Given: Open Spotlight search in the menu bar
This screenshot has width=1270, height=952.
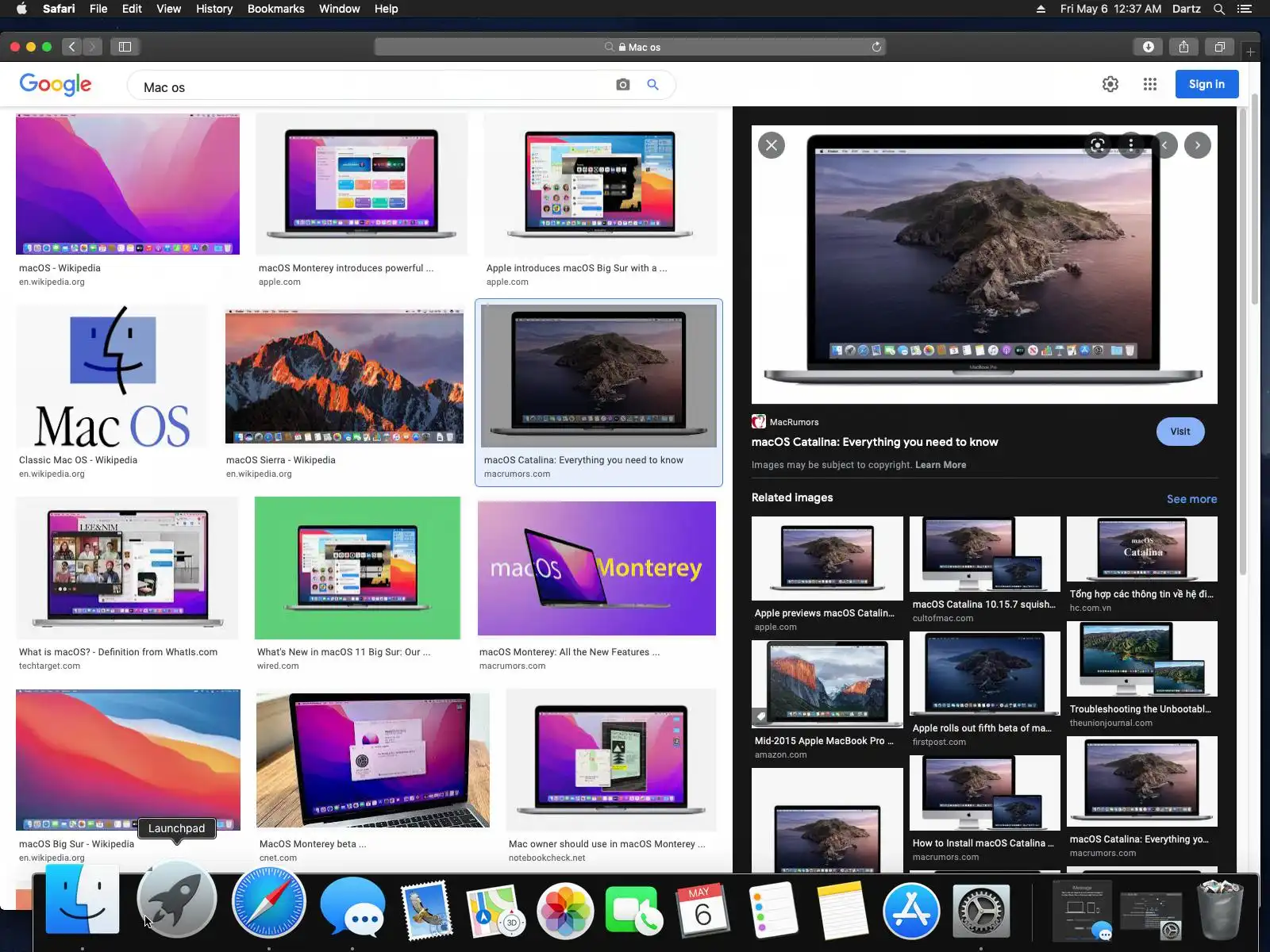Looking at the screenshot, I should [1219, 9].
